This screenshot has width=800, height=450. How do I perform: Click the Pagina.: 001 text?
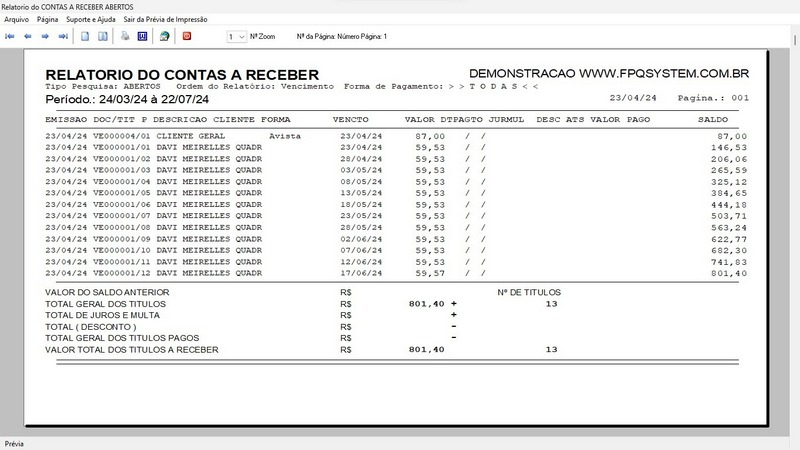tap(713, 98)
